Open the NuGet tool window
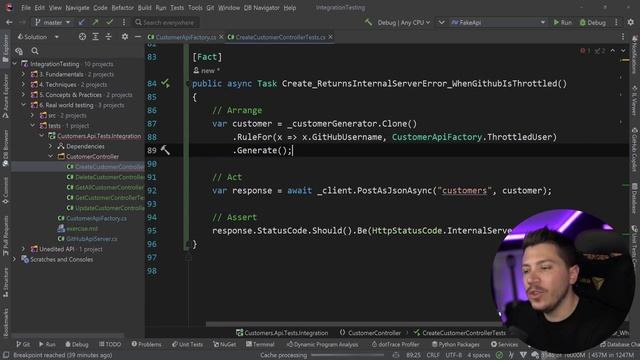The width and height of the screenshot is (640, 360). tap(224, 344)
